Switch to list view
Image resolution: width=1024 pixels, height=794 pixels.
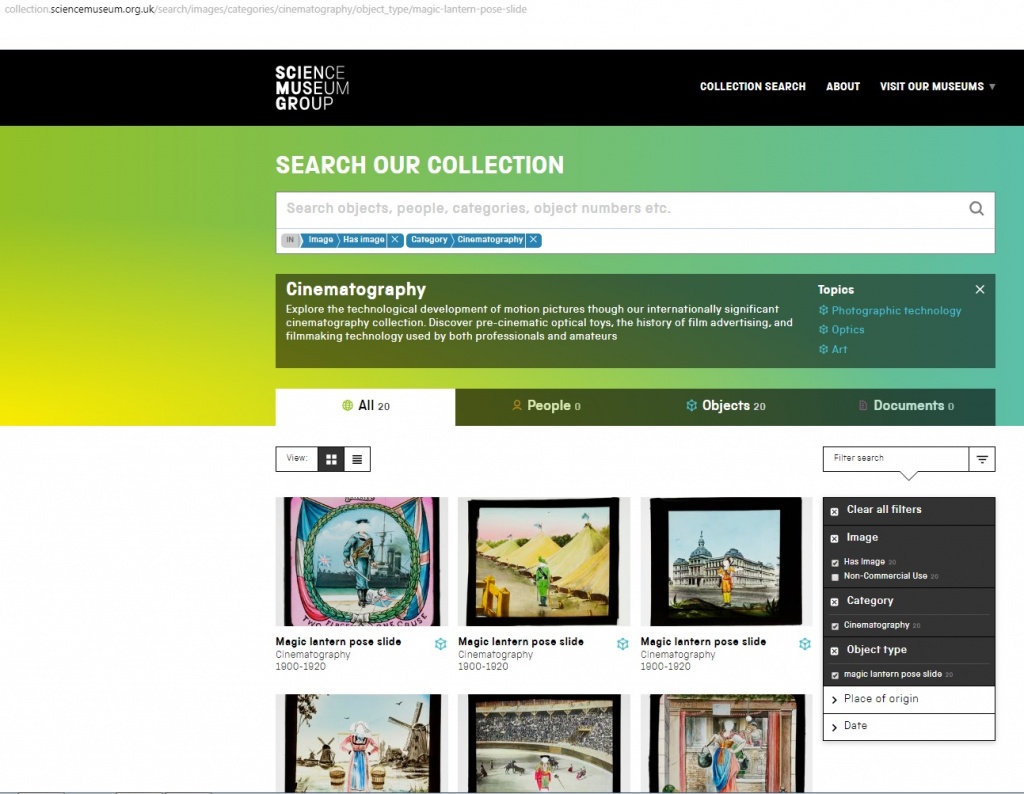pyautogui.click(x=357, y=459)
